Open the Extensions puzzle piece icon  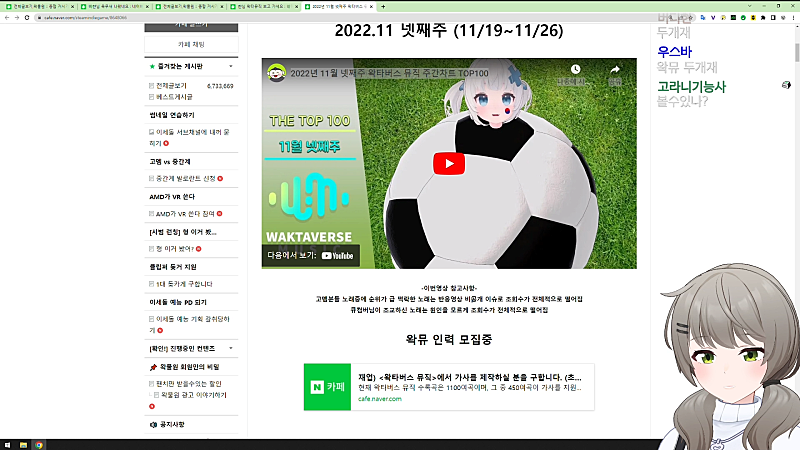(x=763, y=17)
